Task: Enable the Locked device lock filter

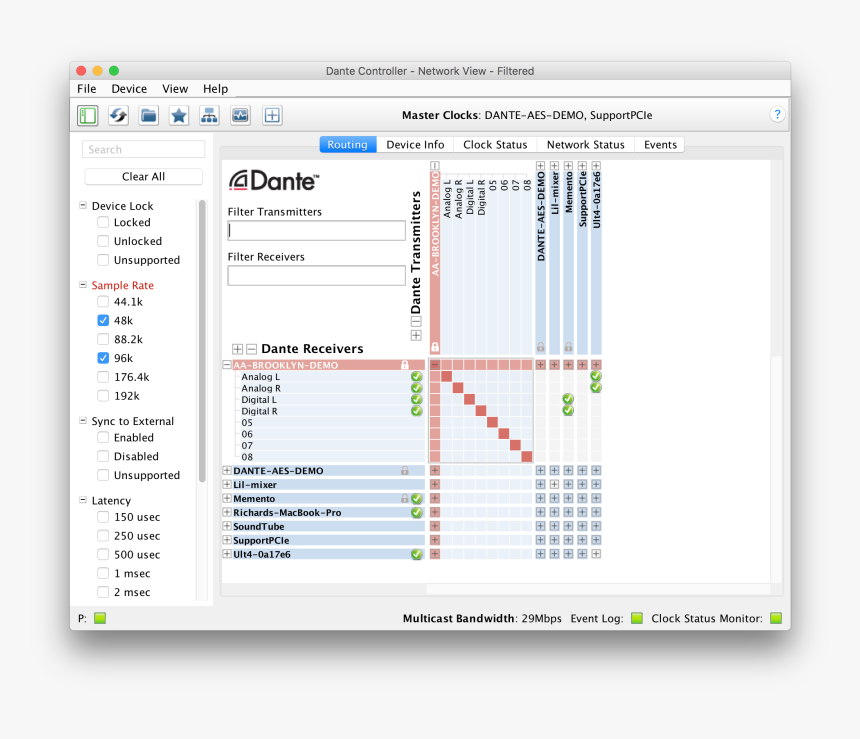Action: (x=103, y=222)
